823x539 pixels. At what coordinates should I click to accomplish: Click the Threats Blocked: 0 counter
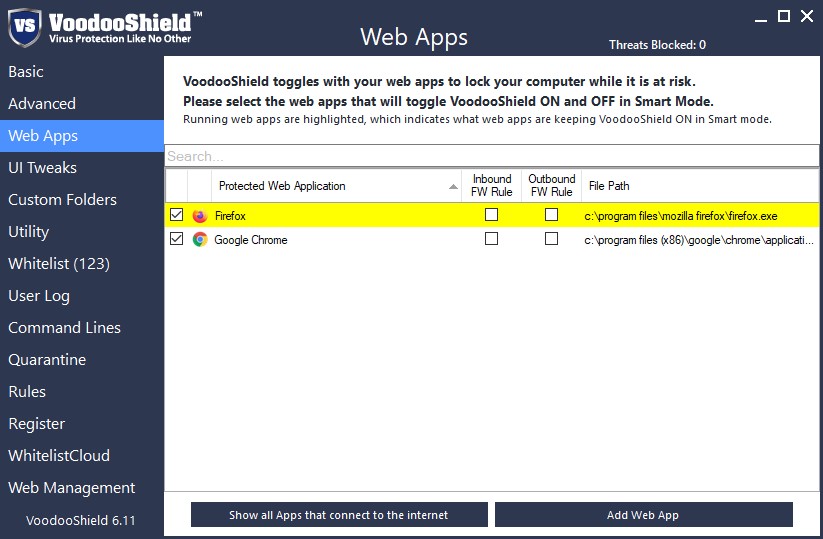(x=657, y=45)
